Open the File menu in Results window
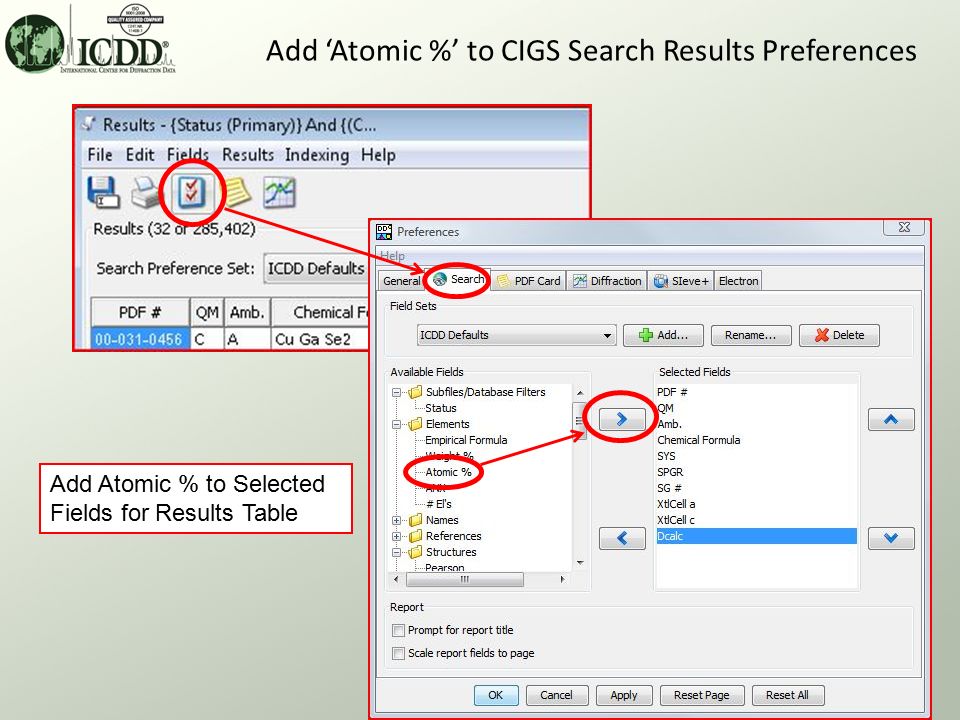This screenshot has width=960, height=720. click(x=100, y=155)
